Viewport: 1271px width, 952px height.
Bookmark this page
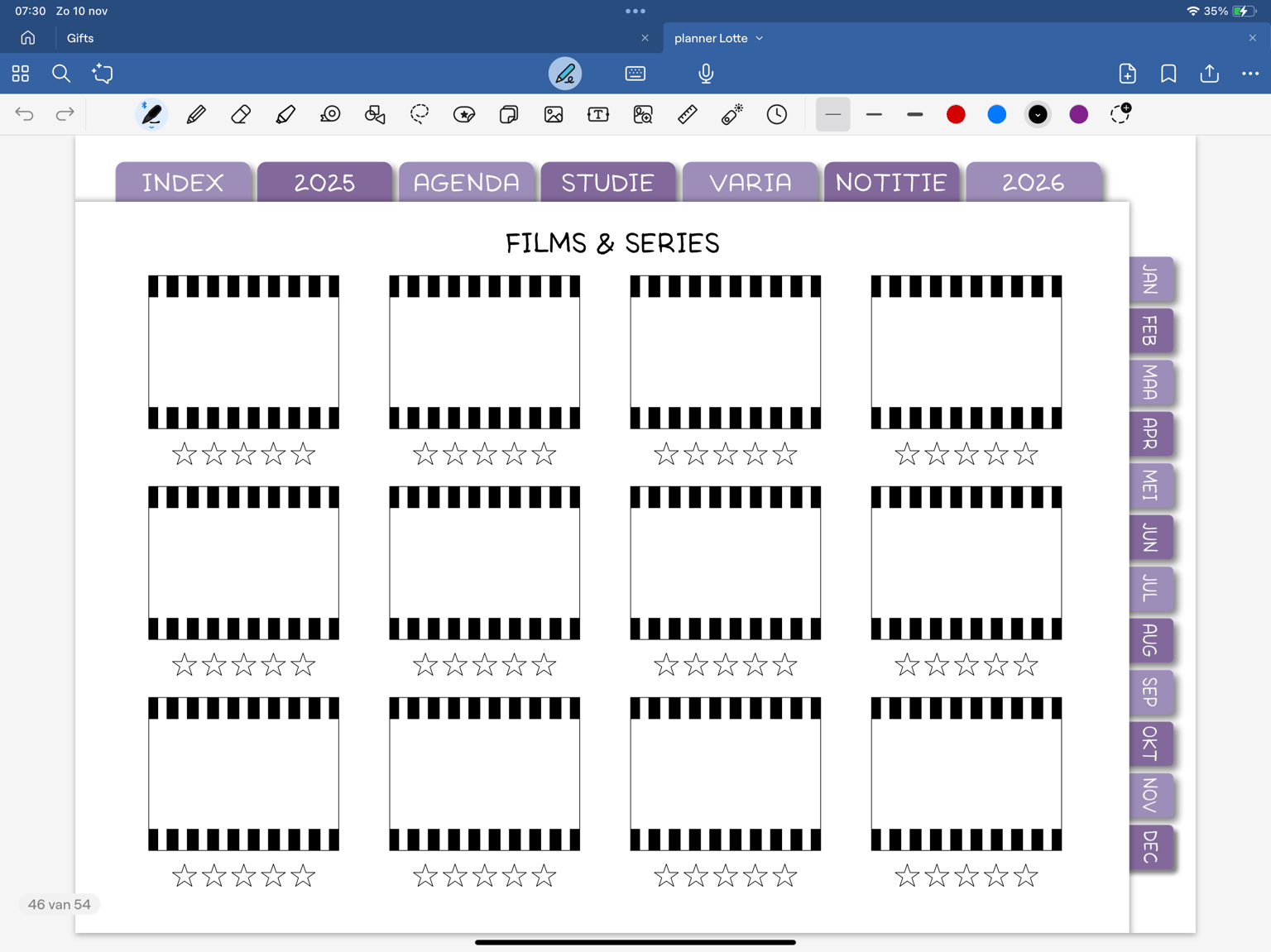pos(1168,74)
